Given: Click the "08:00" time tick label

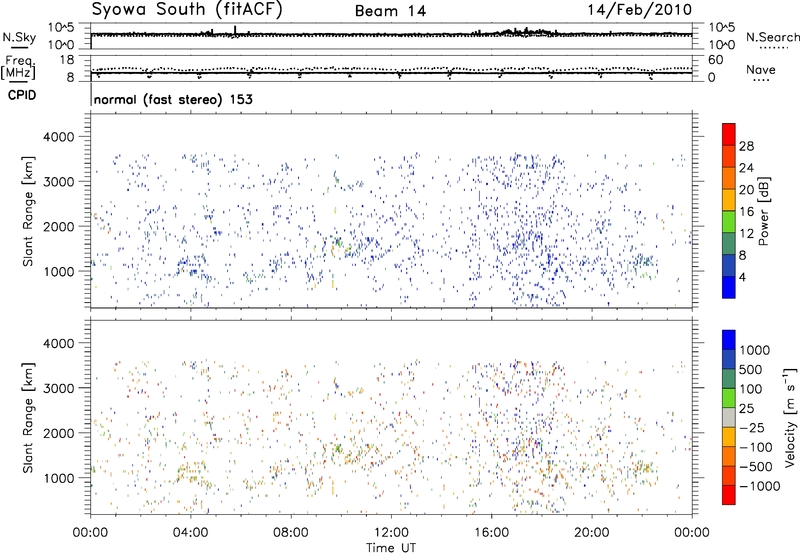Looking at the screenshot, I should point(290,533).
